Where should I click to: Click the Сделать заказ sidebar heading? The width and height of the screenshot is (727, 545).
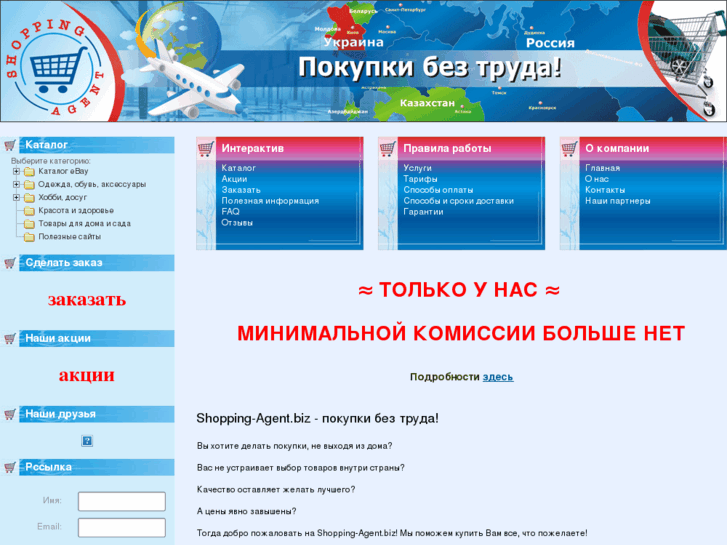click(x=64, y=263)
